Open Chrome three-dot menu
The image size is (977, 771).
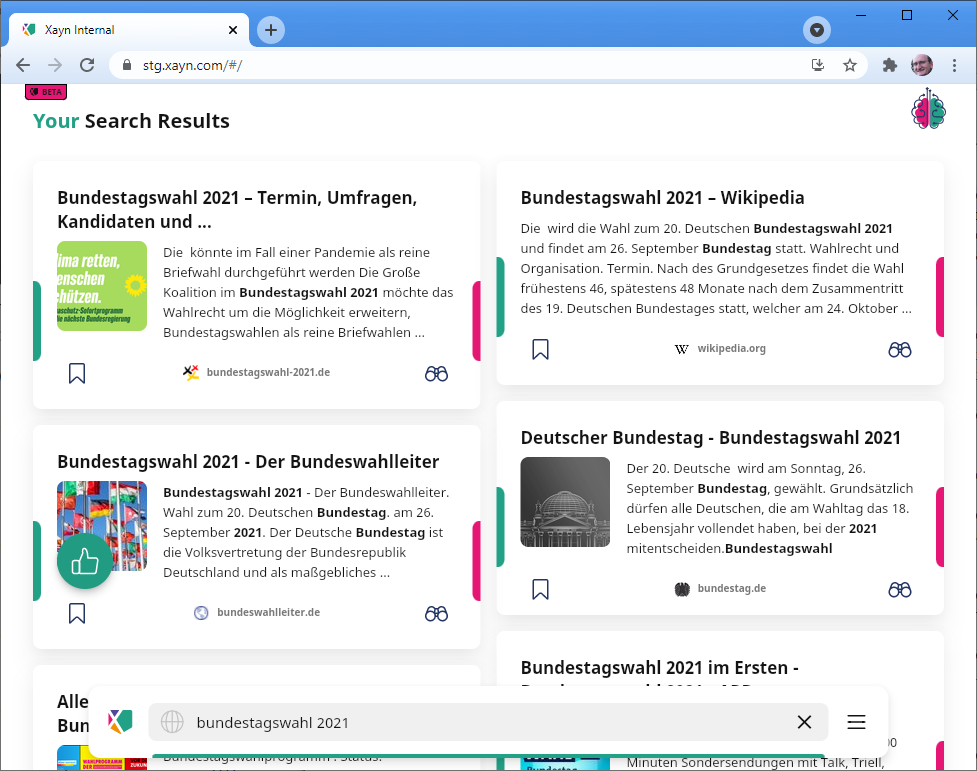point(954,65)
